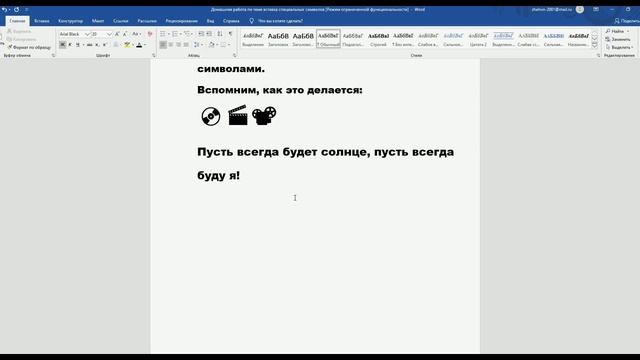
Task: Open the Выделить selection dropdown
Action: point(620,47)
